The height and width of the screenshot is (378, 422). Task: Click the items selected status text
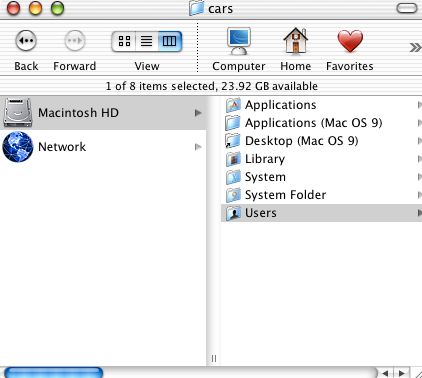[x=212, y=86]
